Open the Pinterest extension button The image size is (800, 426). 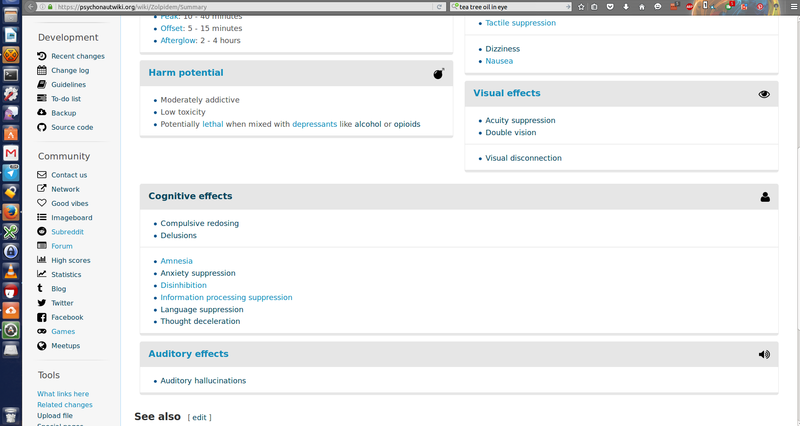[760, 7]
